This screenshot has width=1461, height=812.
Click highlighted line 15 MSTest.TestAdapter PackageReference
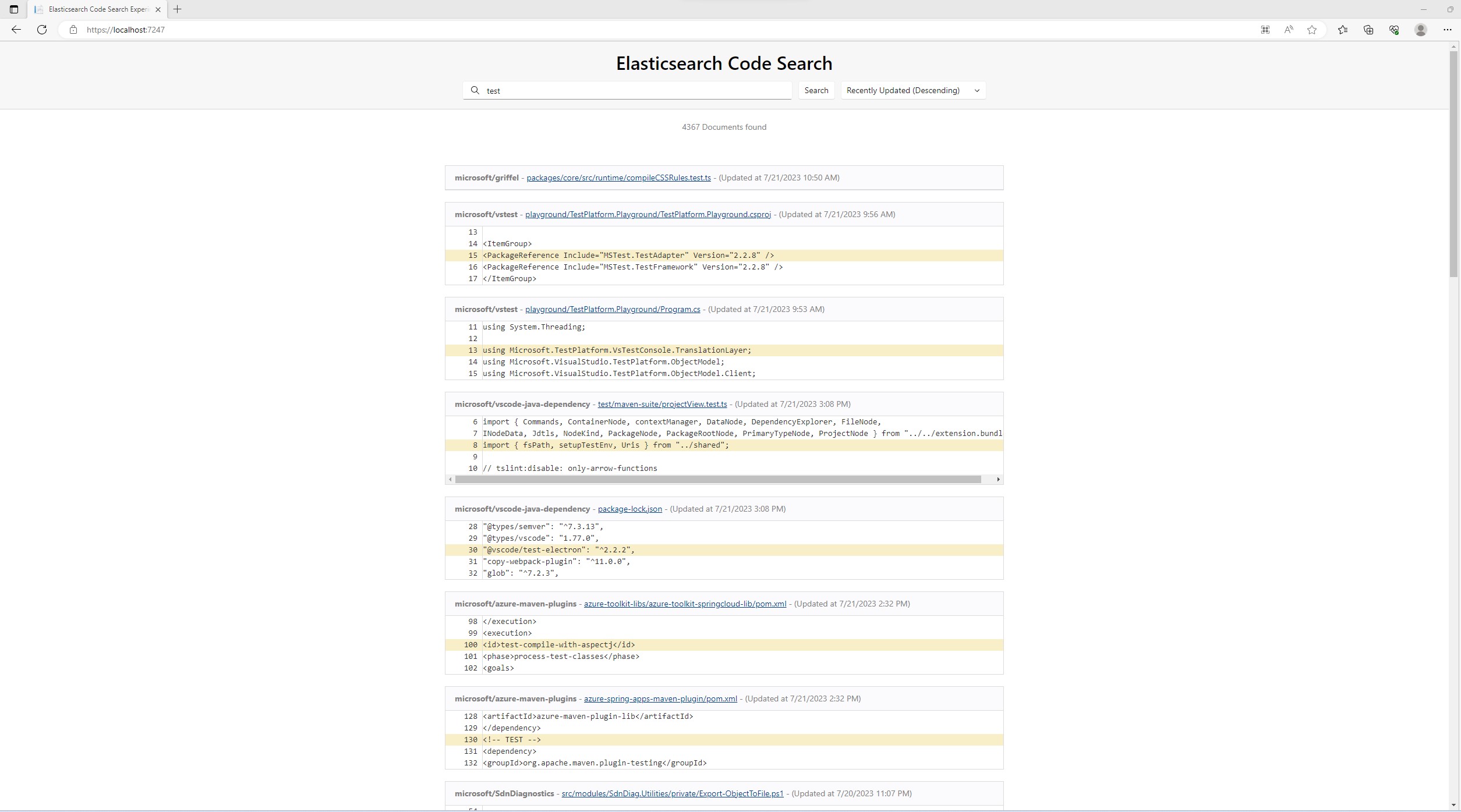(724, 256)
